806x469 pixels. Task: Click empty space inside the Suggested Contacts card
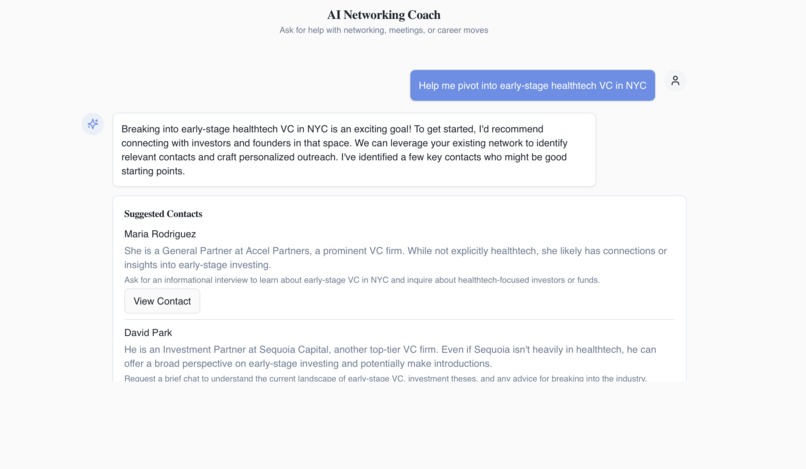pyautogui.click(x=437, y=301)
